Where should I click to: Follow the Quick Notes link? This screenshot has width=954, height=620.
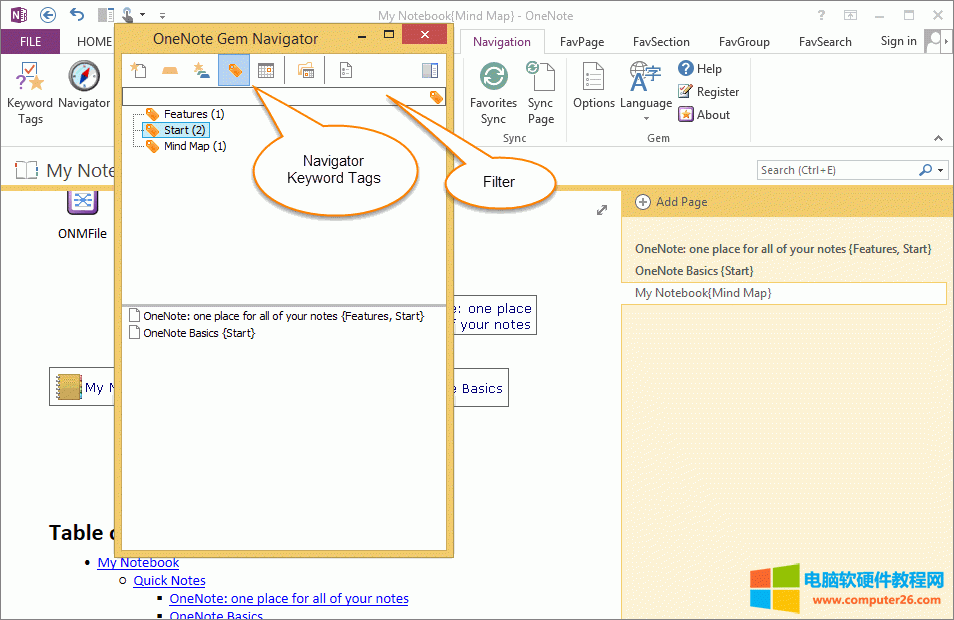(170, 580)
